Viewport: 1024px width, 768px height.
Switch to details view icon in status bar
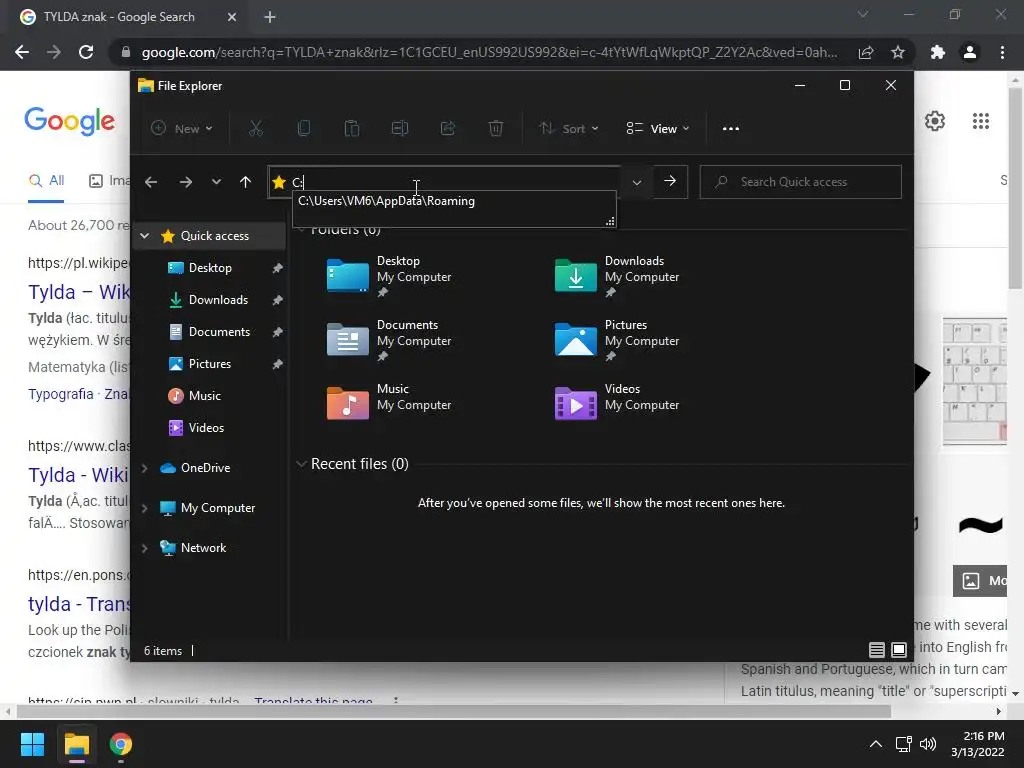pos(876,650)
